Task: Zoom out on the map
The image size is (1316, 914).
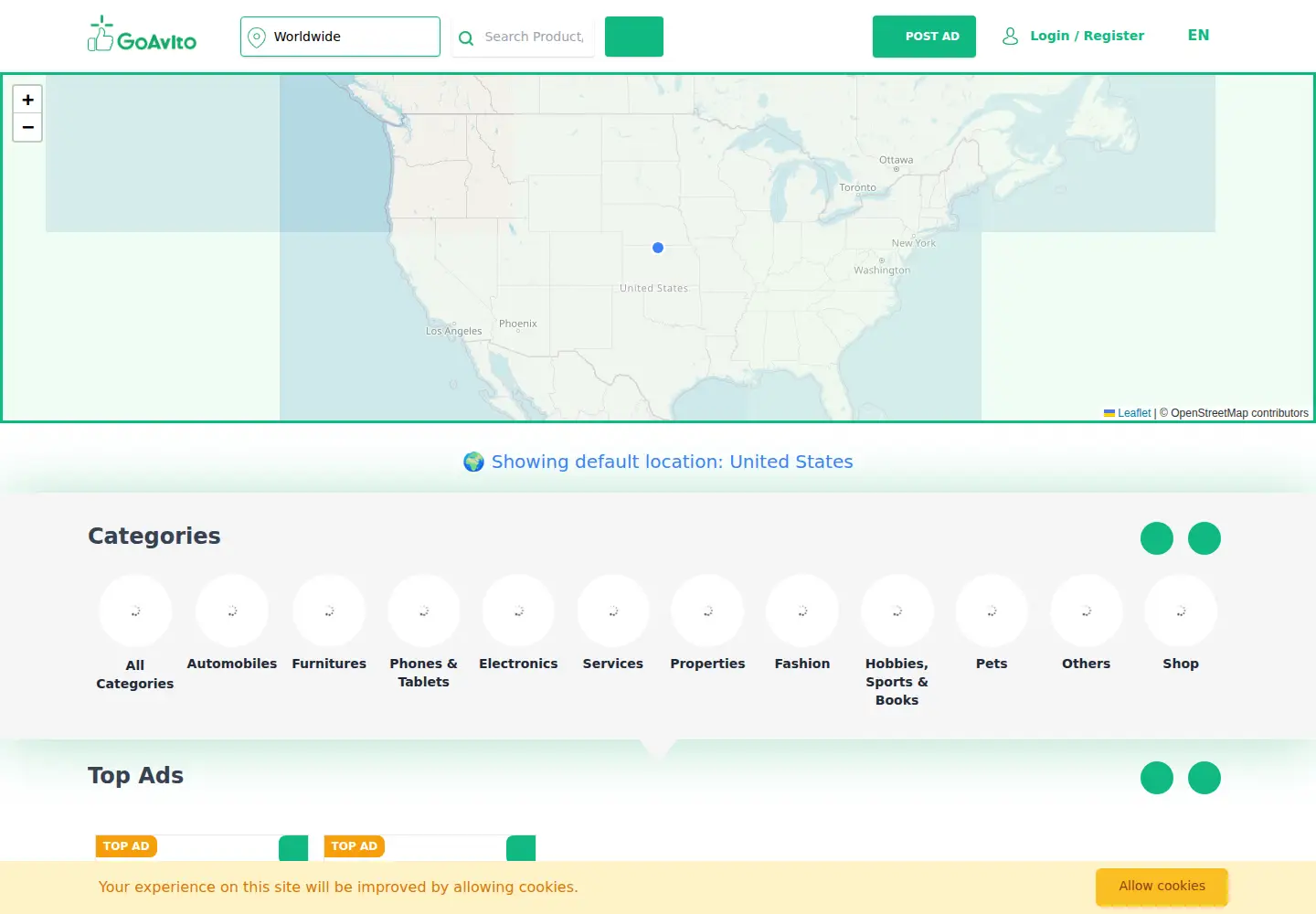Action: 27,128
